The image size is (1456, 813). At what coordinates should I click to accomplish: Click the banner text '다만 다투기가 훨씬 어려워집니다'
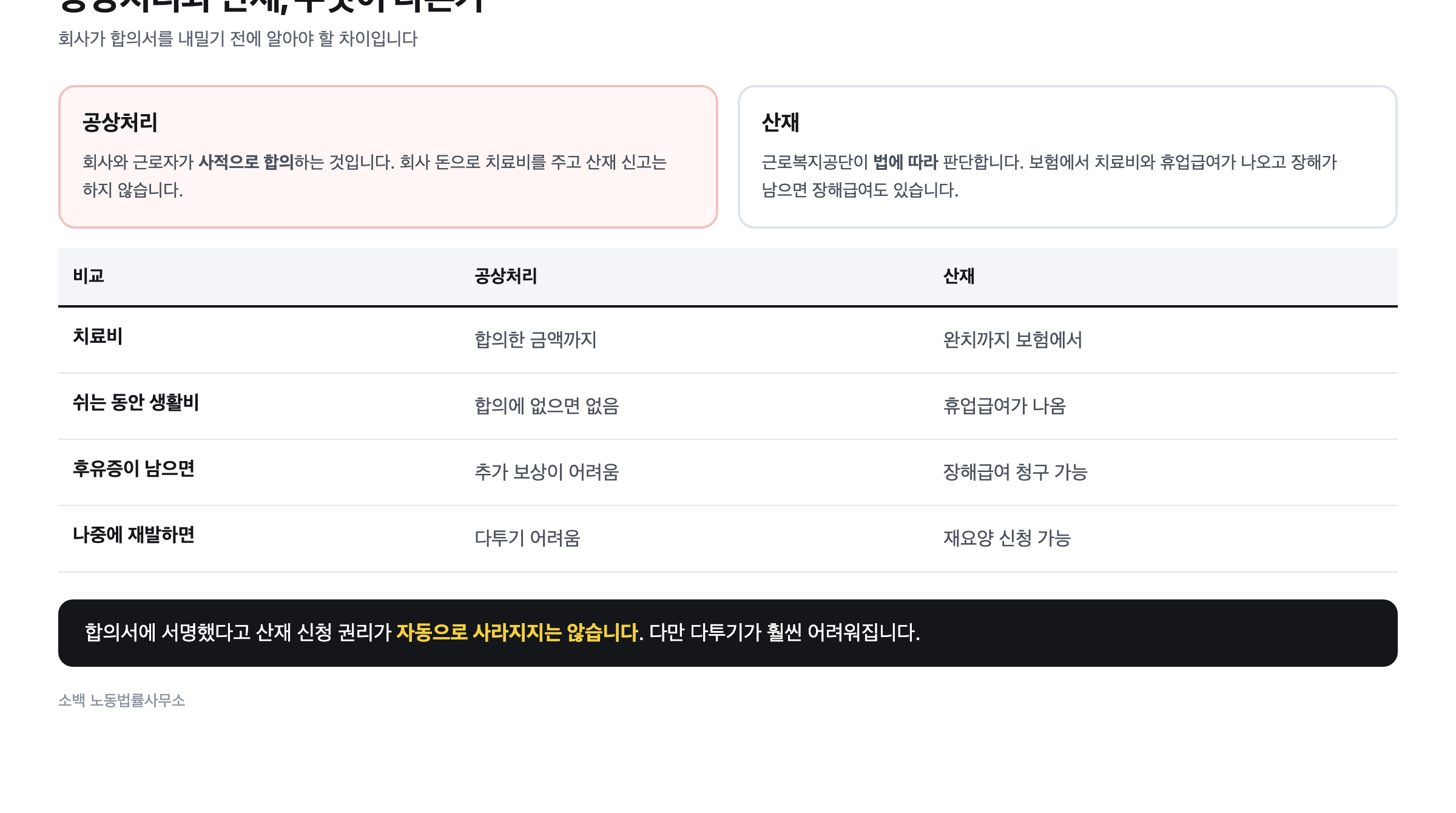(x=784, y=633)
